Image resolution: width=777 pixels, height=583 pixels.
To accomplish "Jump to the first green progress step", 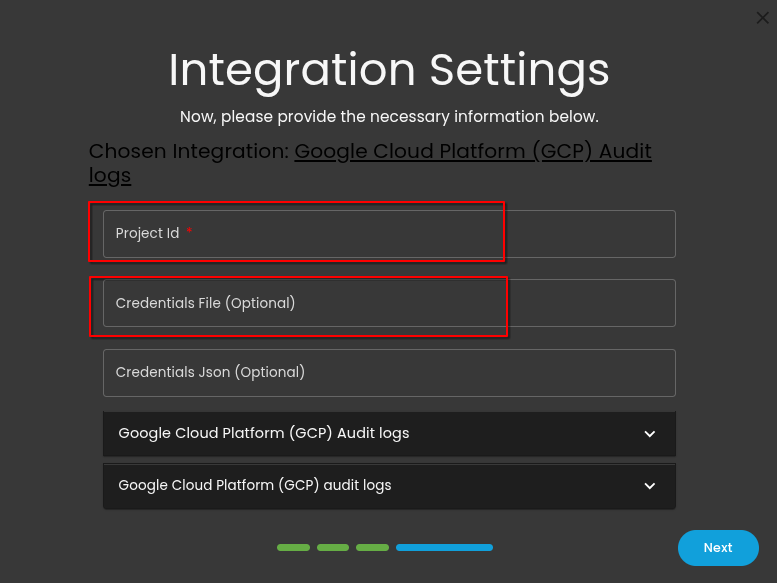I will point(293,548).
